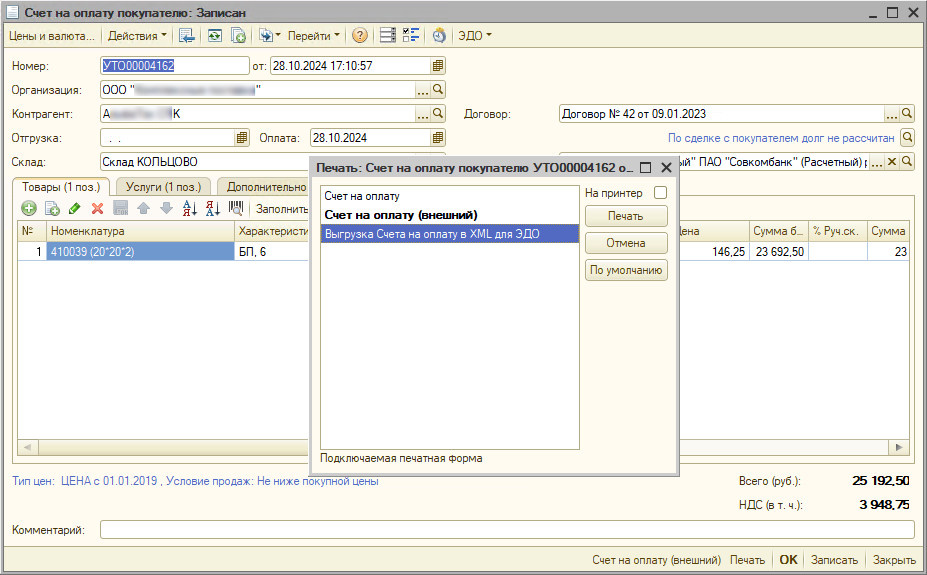
Task: Open Договор with the magnifier icon
Action: click(x=907, y=113)
